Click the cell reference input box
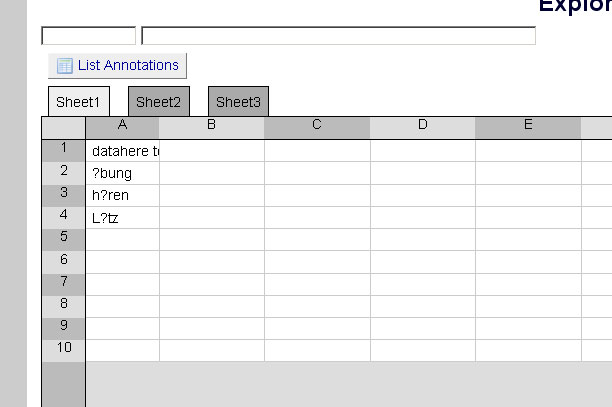Viewport: 612px width, 407px height. pyautogui.click(x=89, y=36)
